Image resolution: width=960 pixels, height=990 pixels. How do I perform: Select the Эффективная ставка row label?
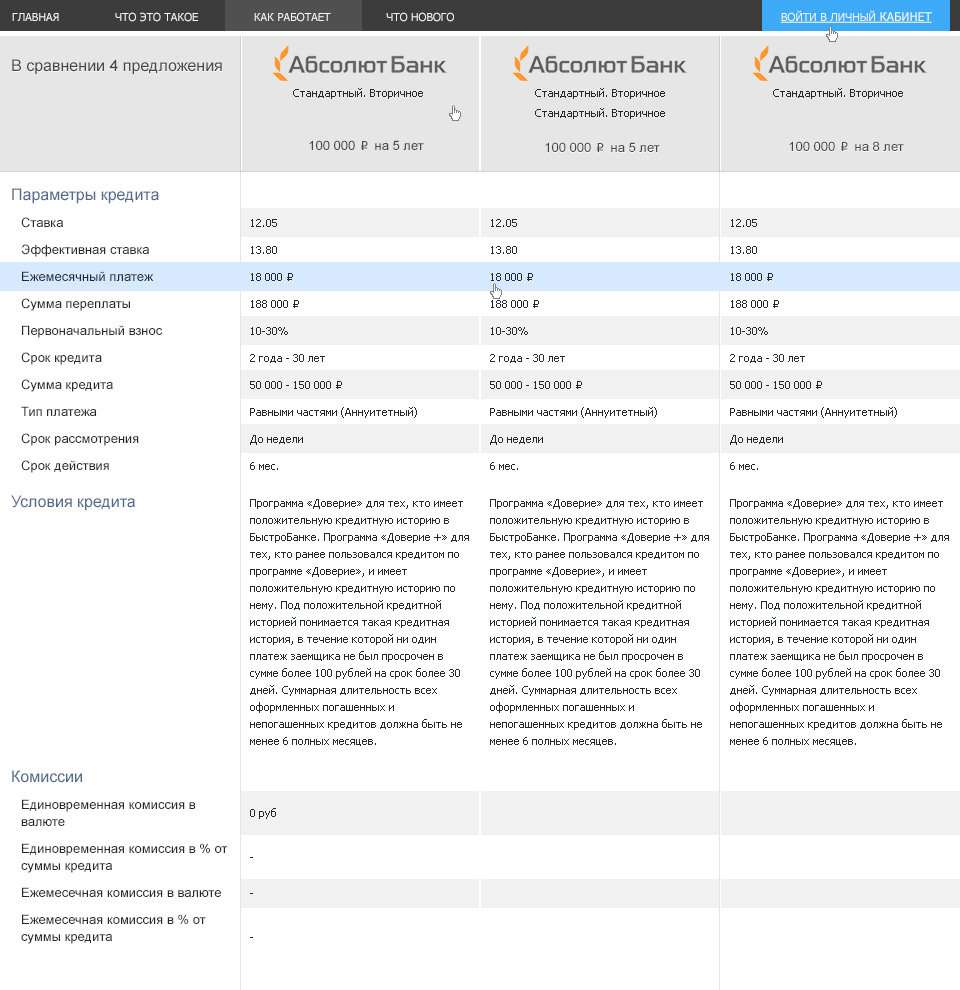85,250
